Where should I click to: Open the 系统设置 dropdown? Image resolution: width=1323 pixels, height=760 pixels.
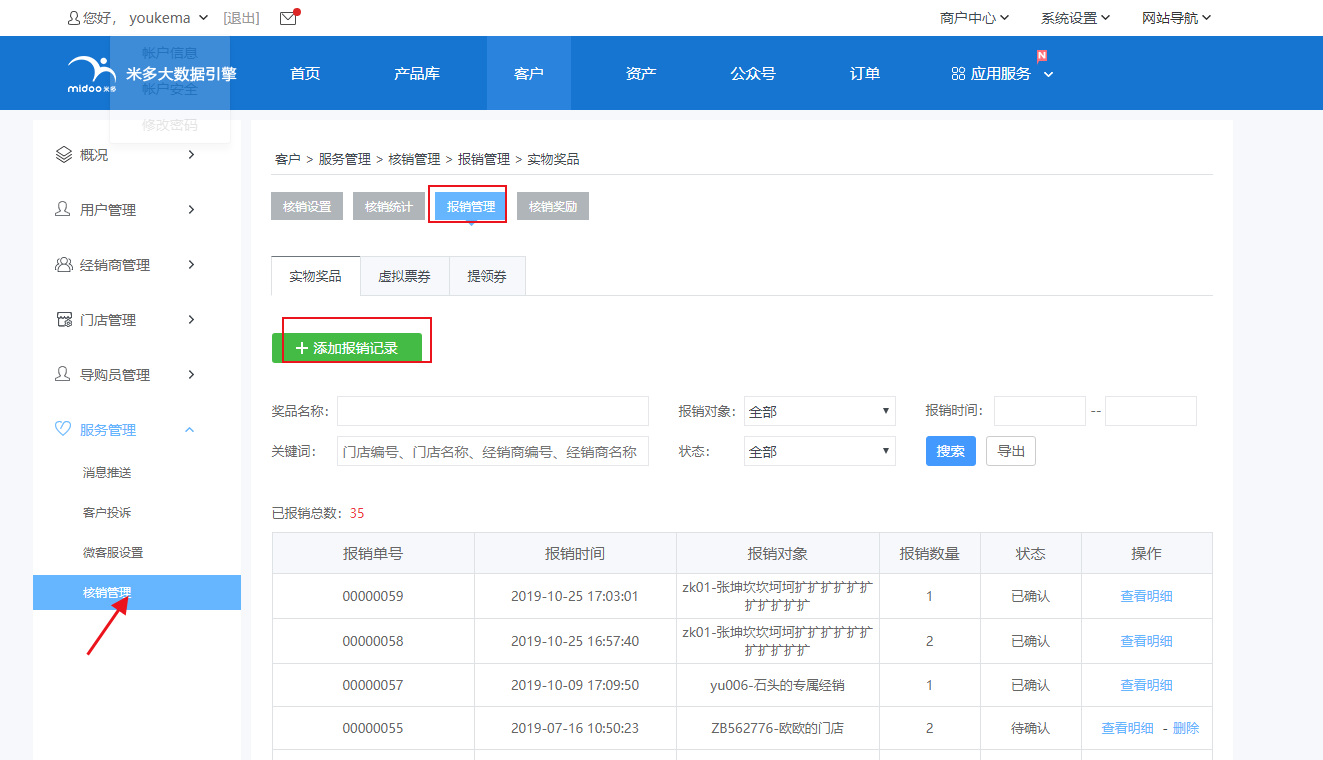click(x=1076, y=18)
